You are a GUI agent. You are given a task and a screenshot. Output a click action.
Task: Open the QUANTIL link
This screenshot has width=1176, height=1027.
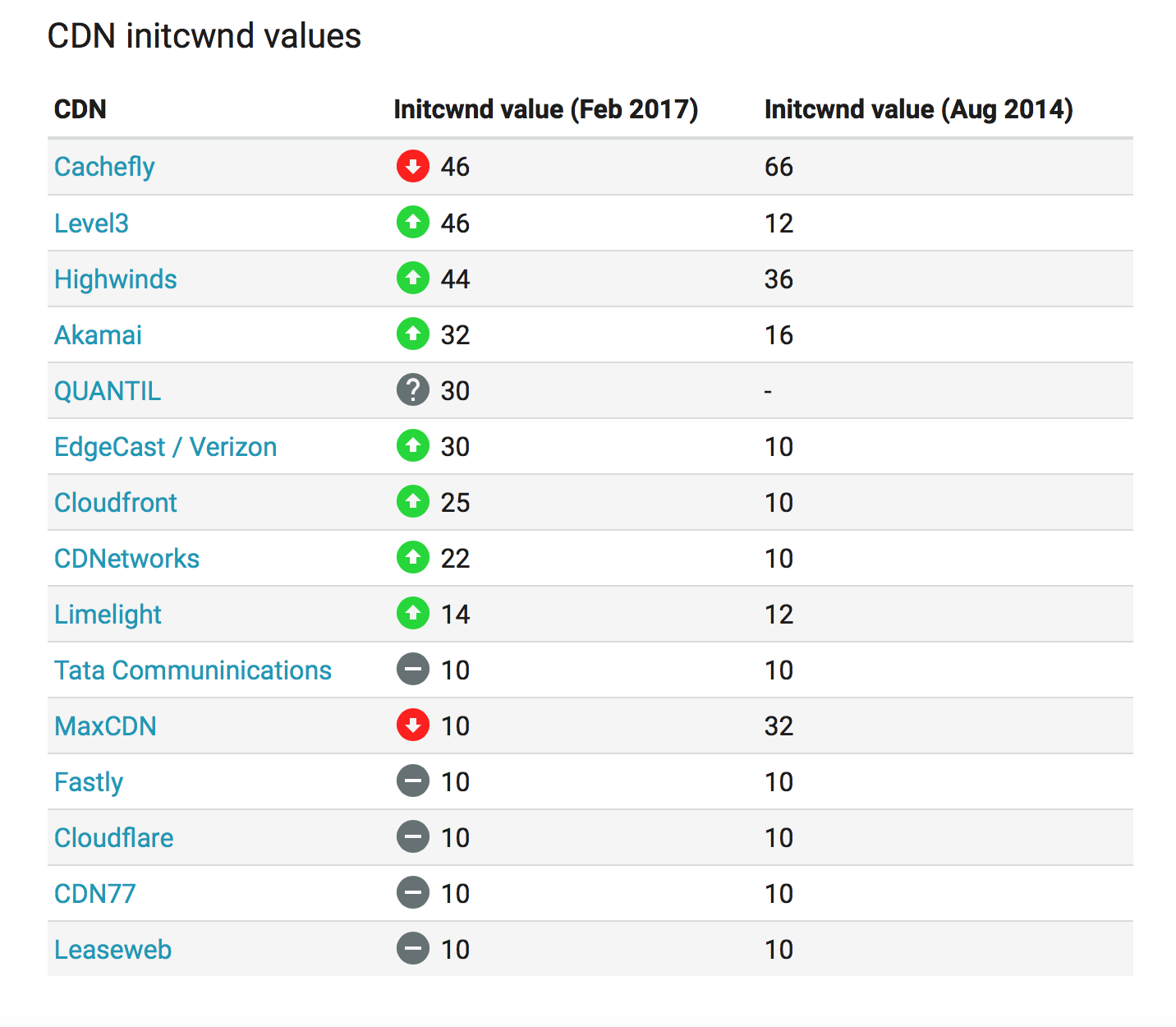pyautogui.click(x=108, y=391)
